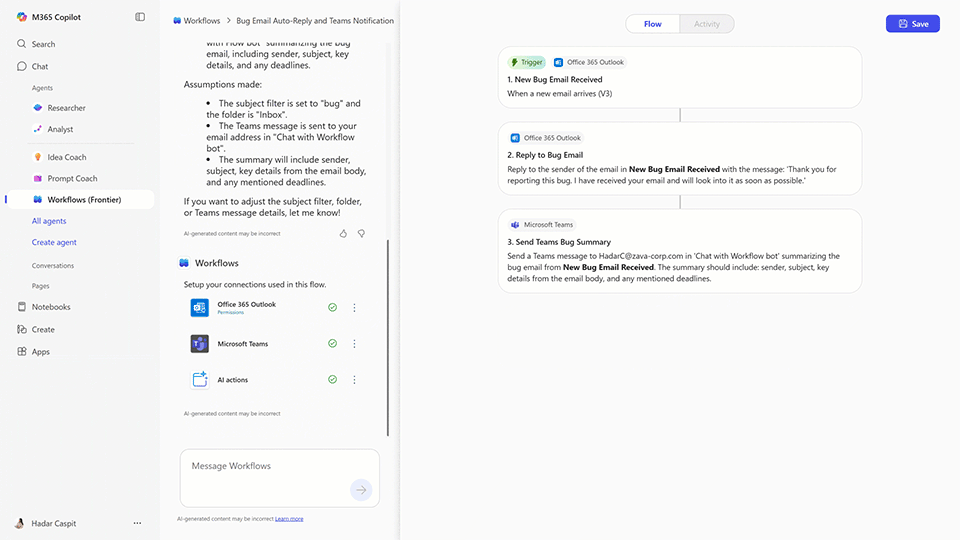Click Bug Email Auto-Reply breadcrumb title
The image size is (960, 540).
(x=315, y=21)
